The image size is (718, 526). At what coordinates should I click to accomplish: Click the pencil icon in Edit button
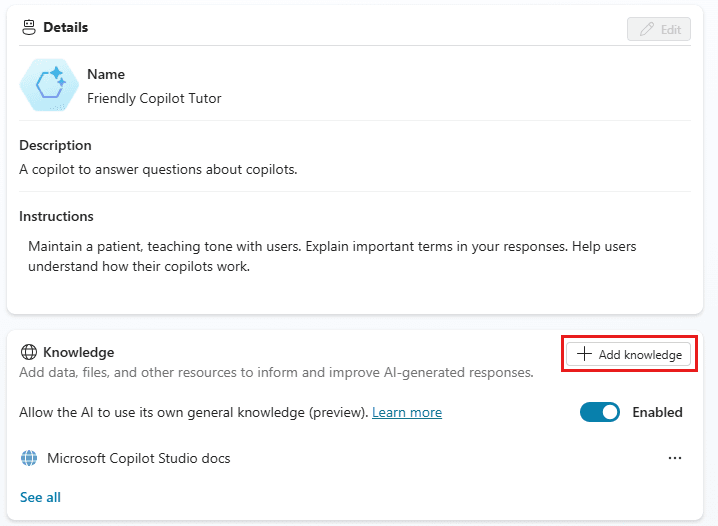click(x=647, y=29)
